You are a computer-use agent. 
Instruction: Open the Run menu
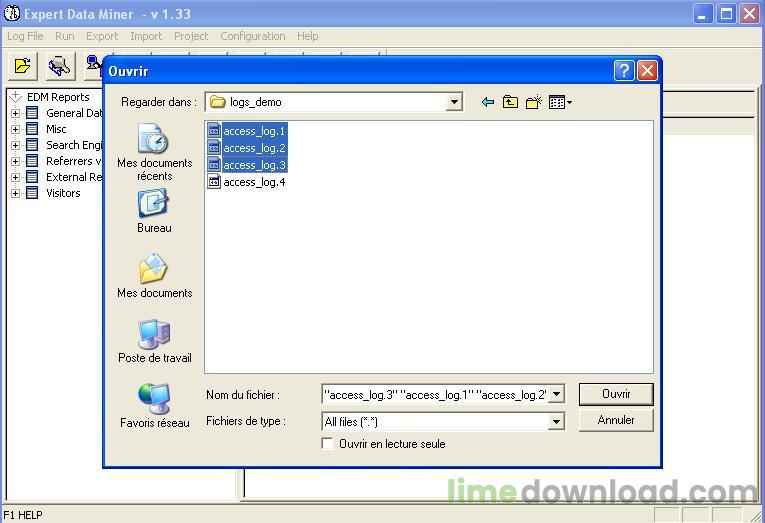coord(64,36)
